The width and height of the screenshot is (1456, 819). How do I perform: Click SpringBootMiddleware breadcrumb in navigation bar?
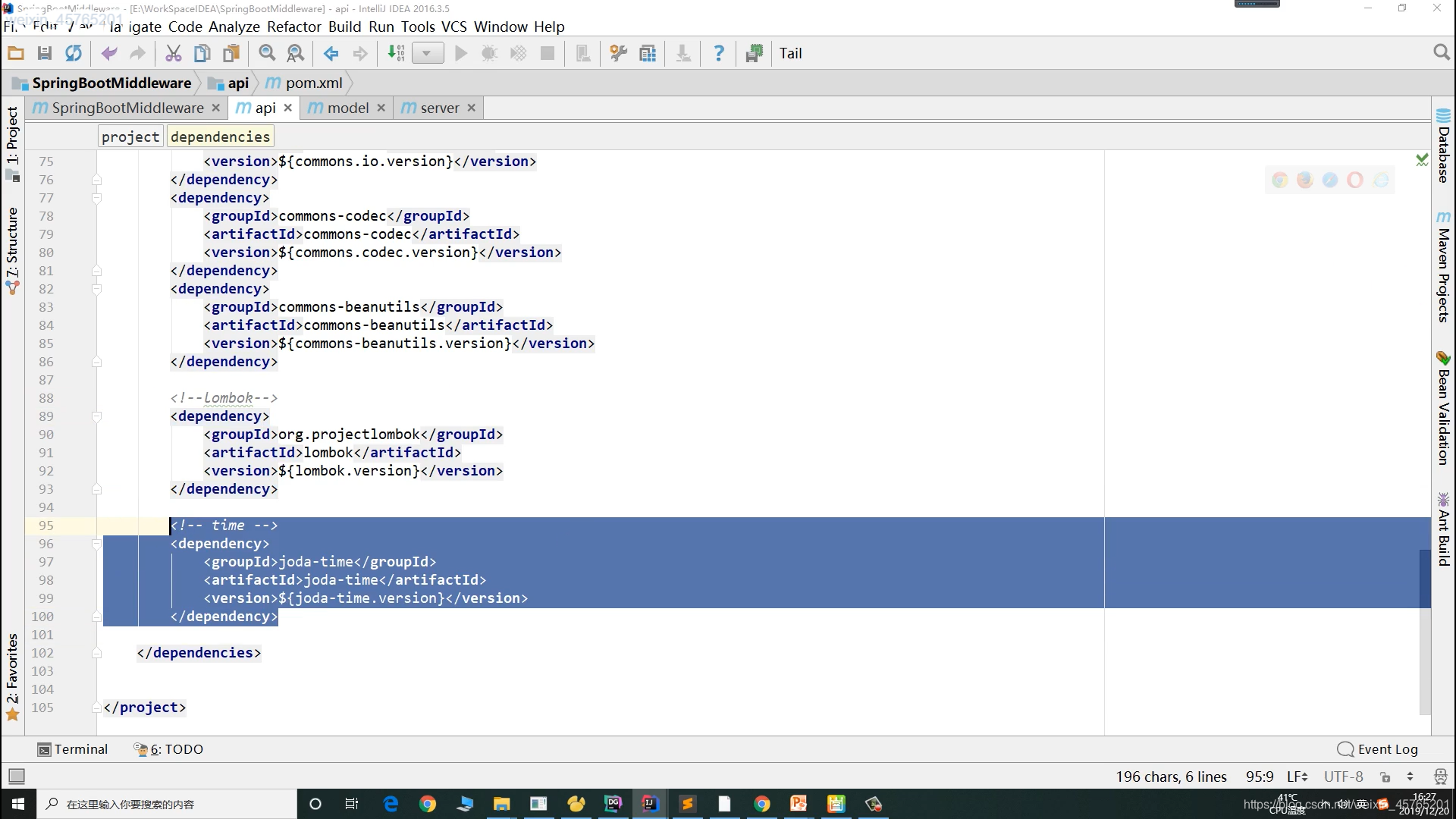click(102, 83)
